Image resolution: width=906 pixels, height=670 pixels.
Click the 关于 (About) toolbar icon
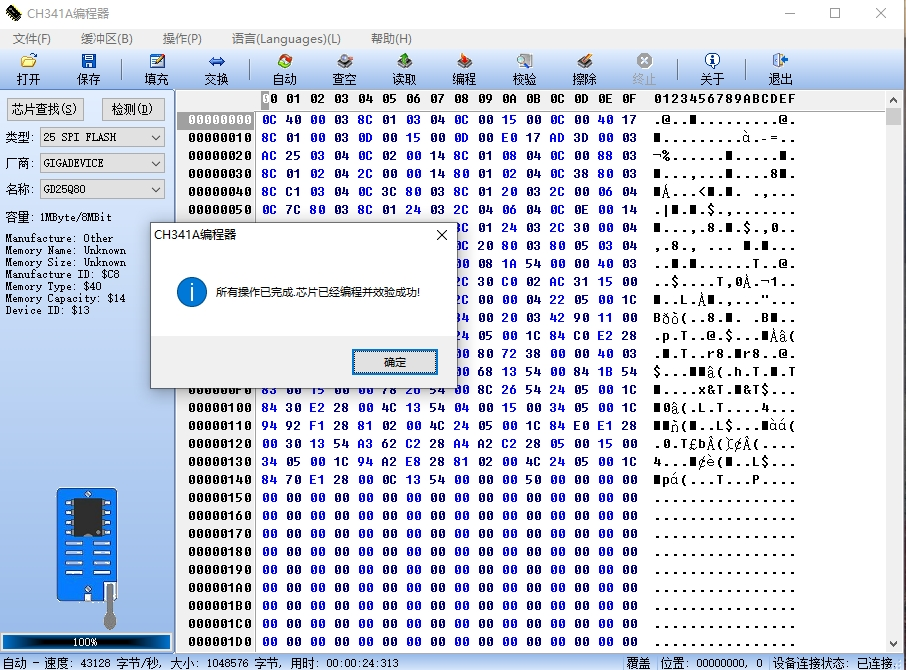click(x=712, y=69)
